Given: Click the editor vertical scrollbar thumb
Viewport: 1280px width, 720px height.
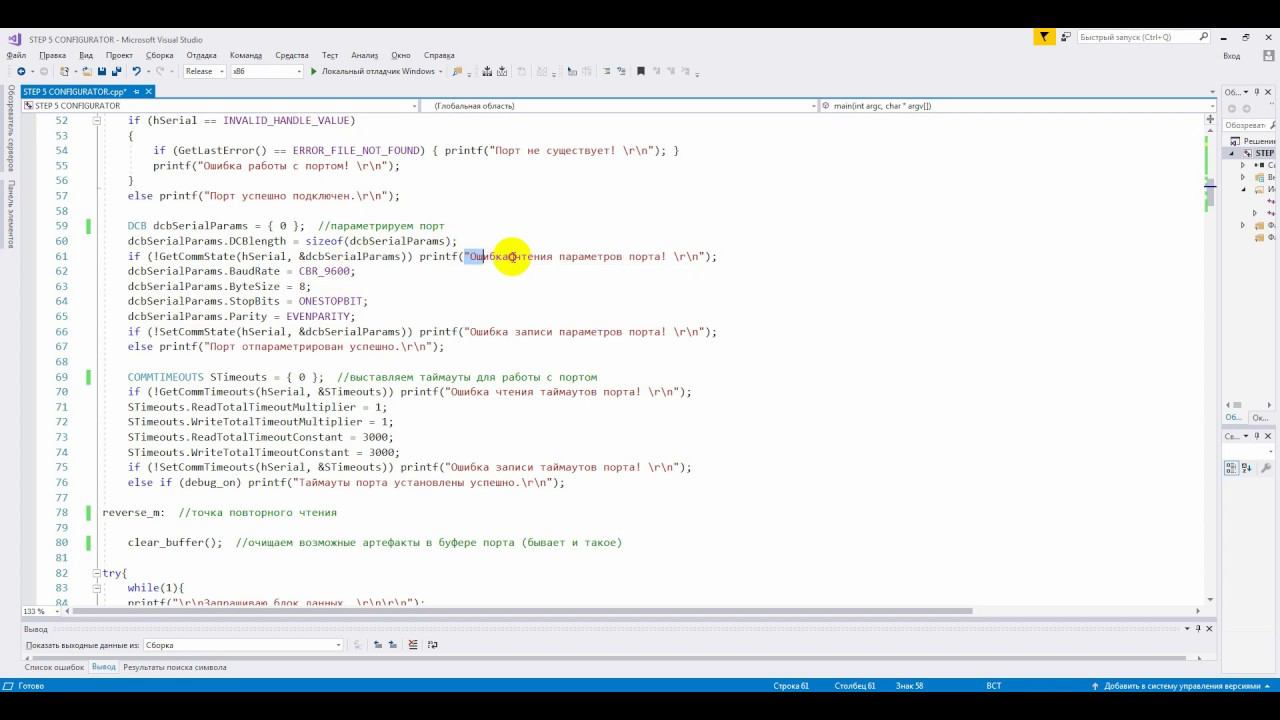Looking at the screenshot, I should pos(1210,191).
